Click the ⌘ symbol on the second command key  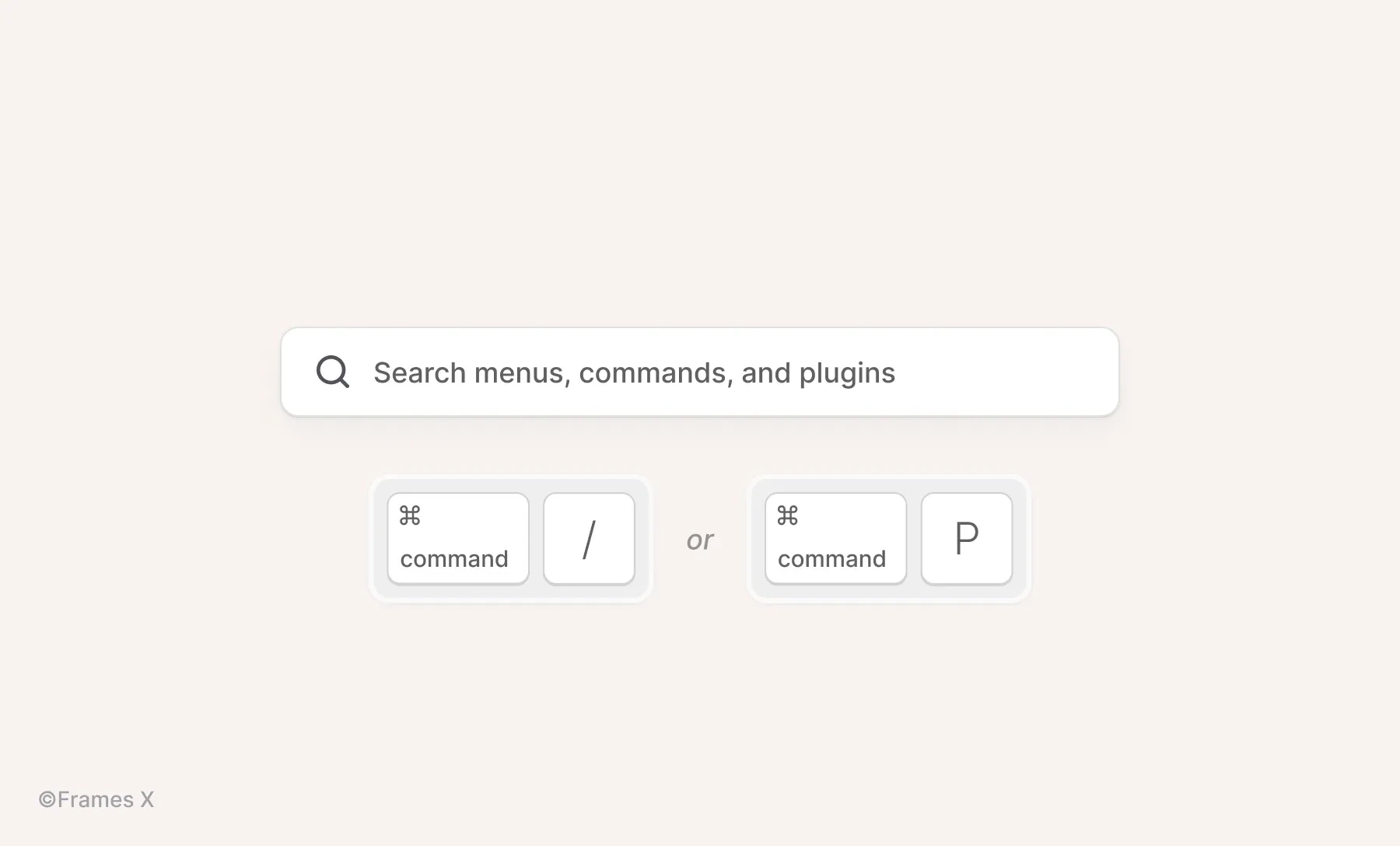coord(788,515)
